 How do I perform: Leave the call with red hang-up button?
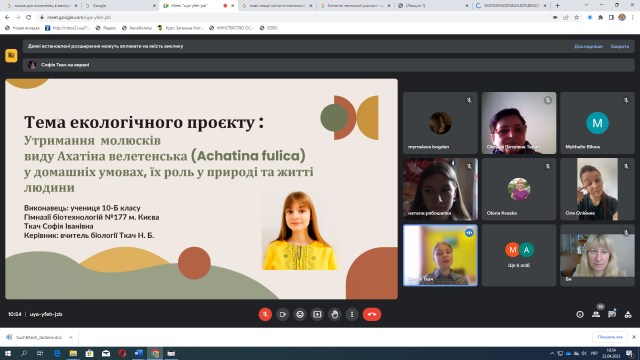pos(372,314)
